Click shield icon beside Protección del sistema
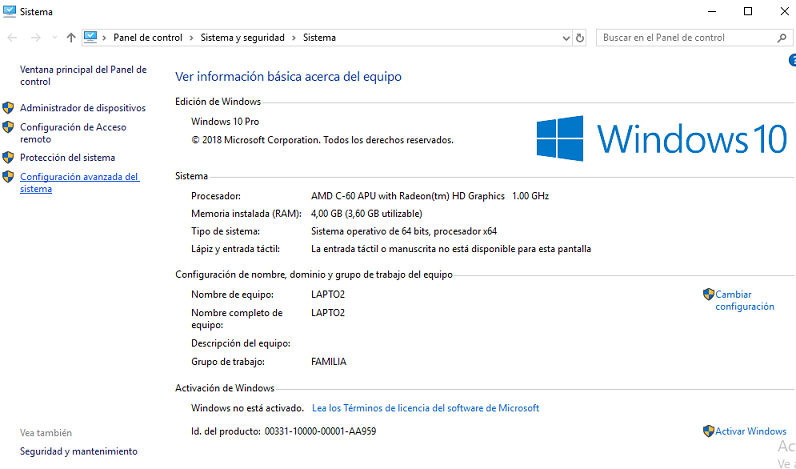This screenshot has width=796, height=469. click(x=8, y=157)
